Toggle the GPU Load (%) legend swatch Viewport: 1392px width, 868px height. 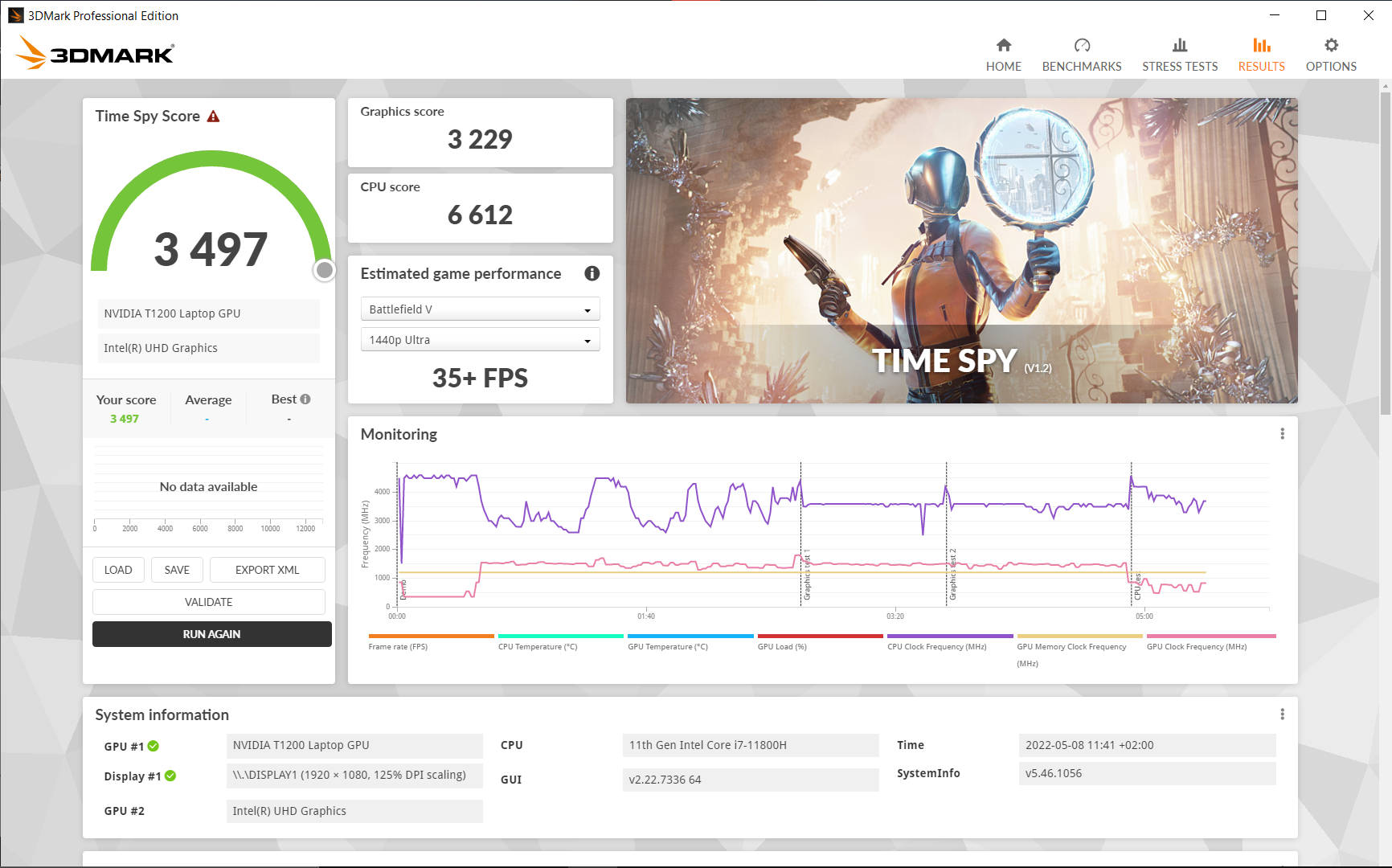pyautogui.click(x=820, y=636)
